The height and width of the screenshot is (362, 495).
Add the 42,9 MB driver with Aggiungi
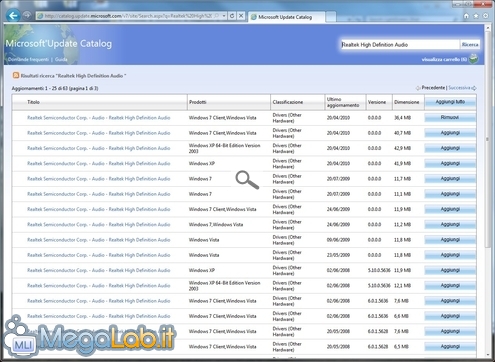450,148
